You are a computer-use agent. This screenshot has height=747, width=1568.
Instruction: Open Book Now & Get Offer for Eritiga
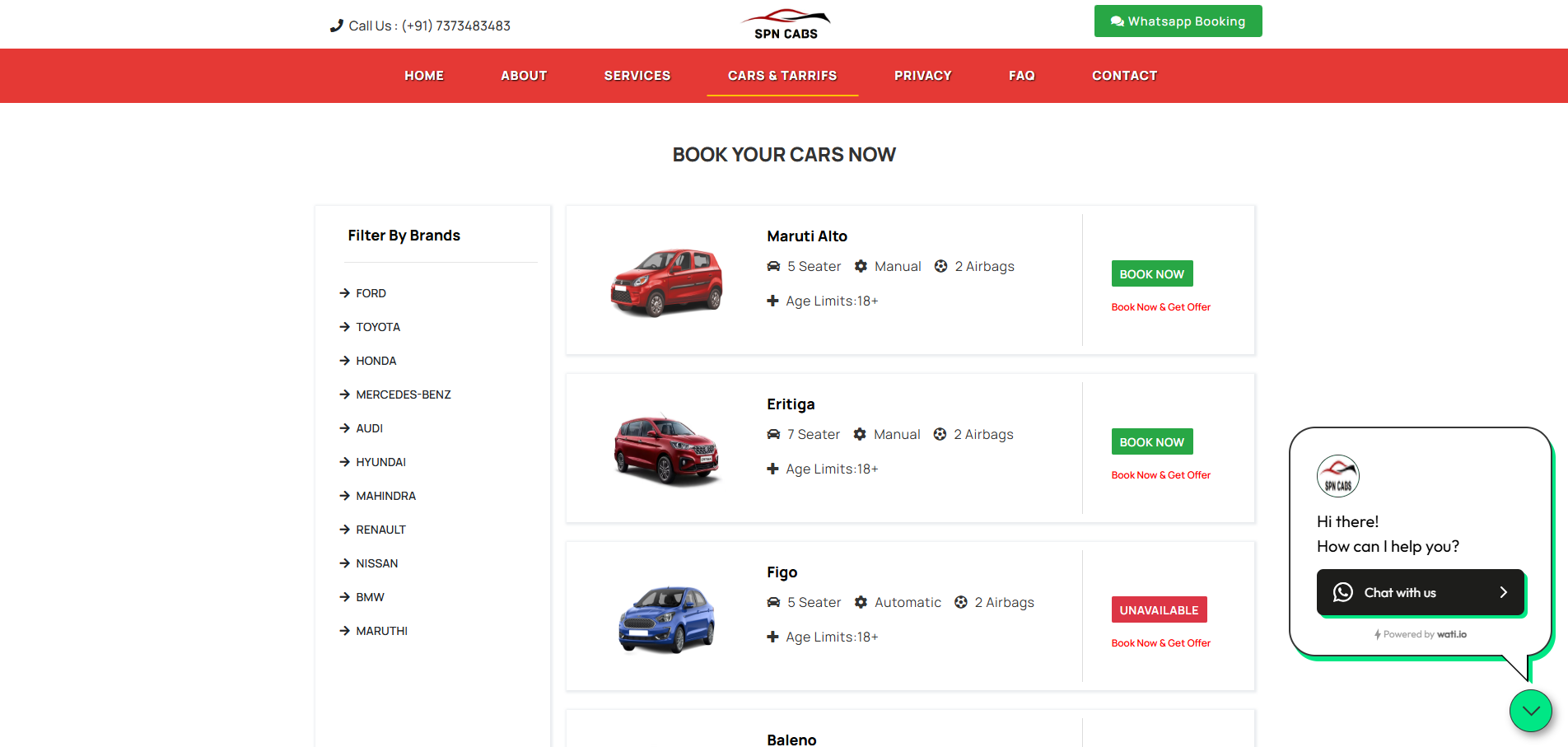tap(1160, 475)
